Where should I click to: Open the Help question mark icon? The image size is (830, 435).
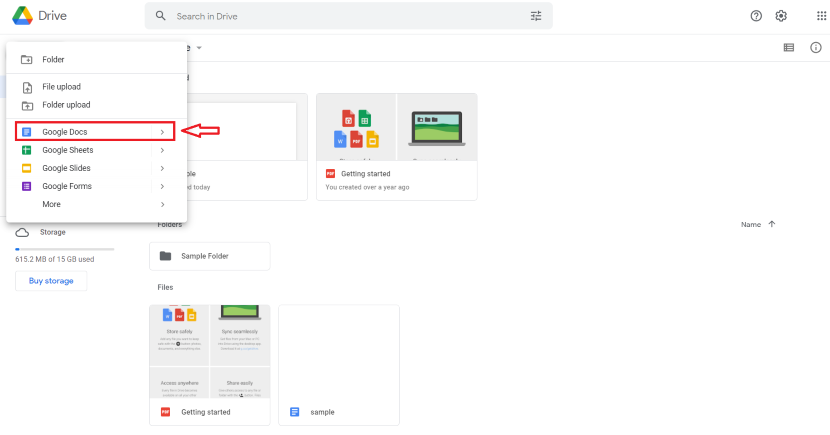(756, 16)
